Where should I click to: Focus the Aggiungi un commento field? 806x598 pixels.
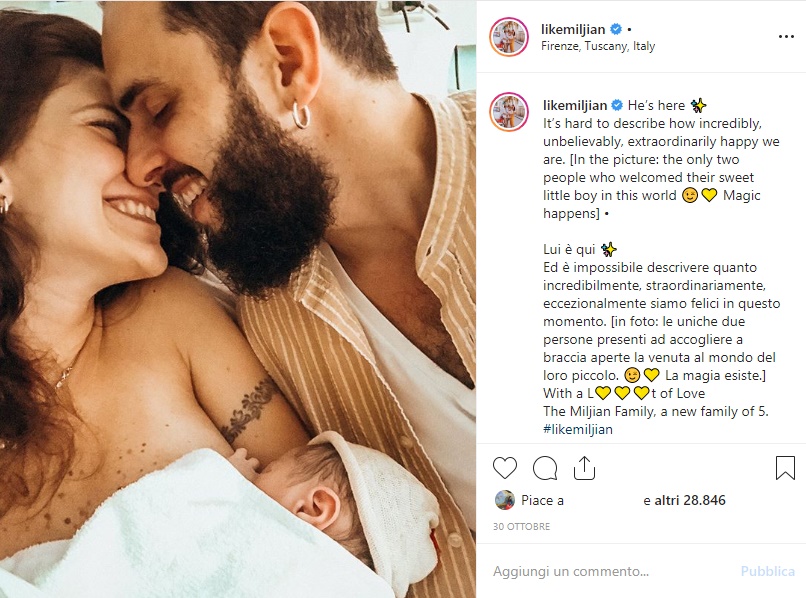pyautogui.click(x=612, y=571)
